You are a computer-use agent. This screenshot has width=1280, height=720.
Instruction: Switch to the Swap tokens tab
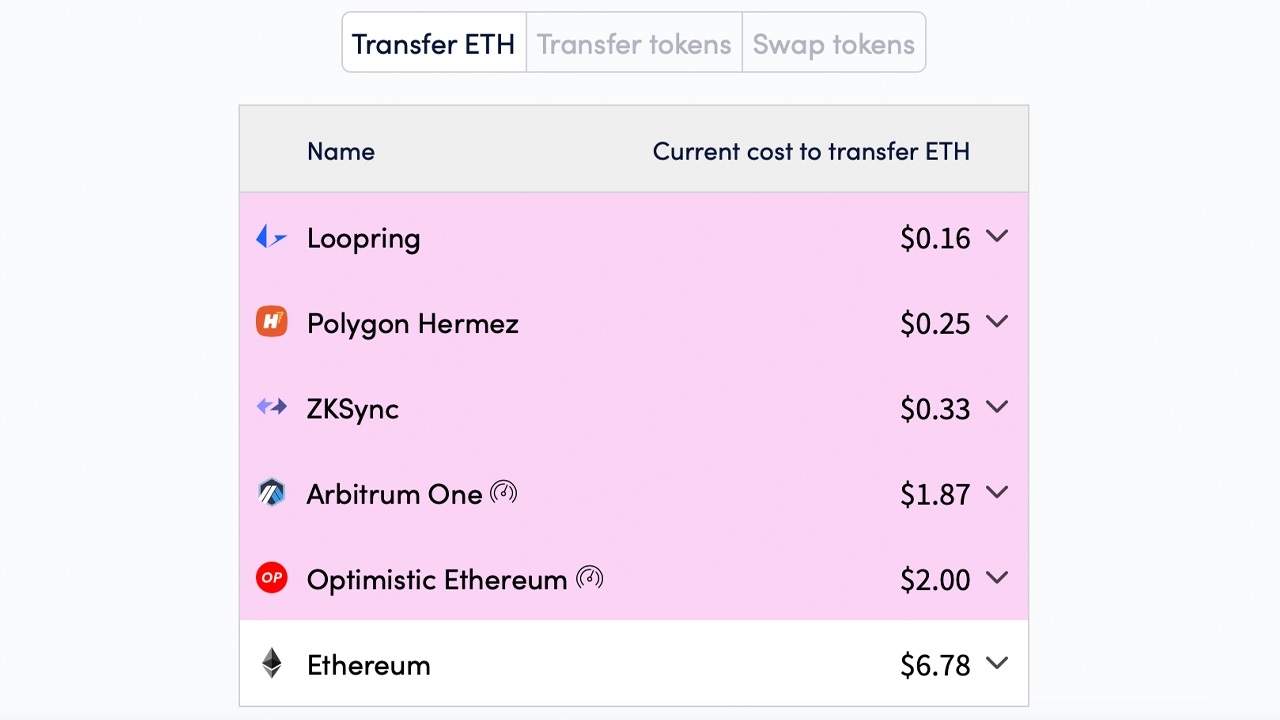click(833, 44)
